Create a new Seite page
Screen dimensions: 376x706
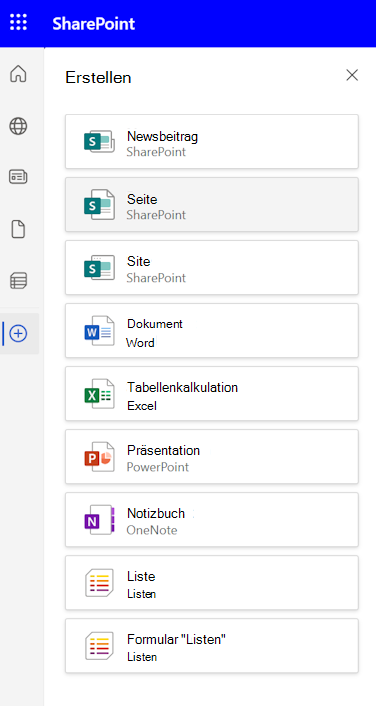click(212, 205)
